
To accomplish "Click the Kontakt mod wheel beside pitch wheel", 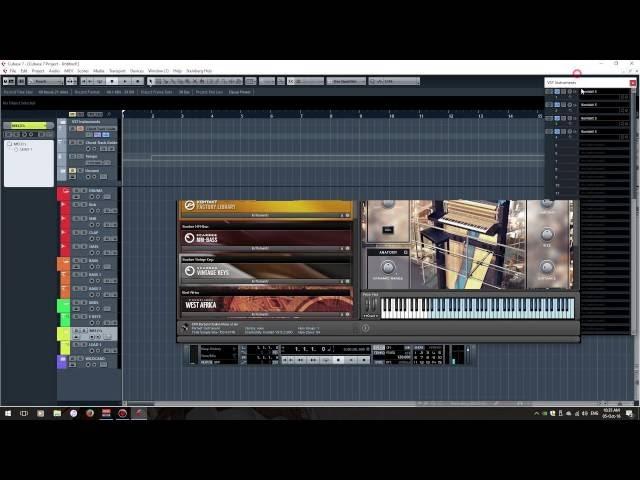I will tap(374, 304).
